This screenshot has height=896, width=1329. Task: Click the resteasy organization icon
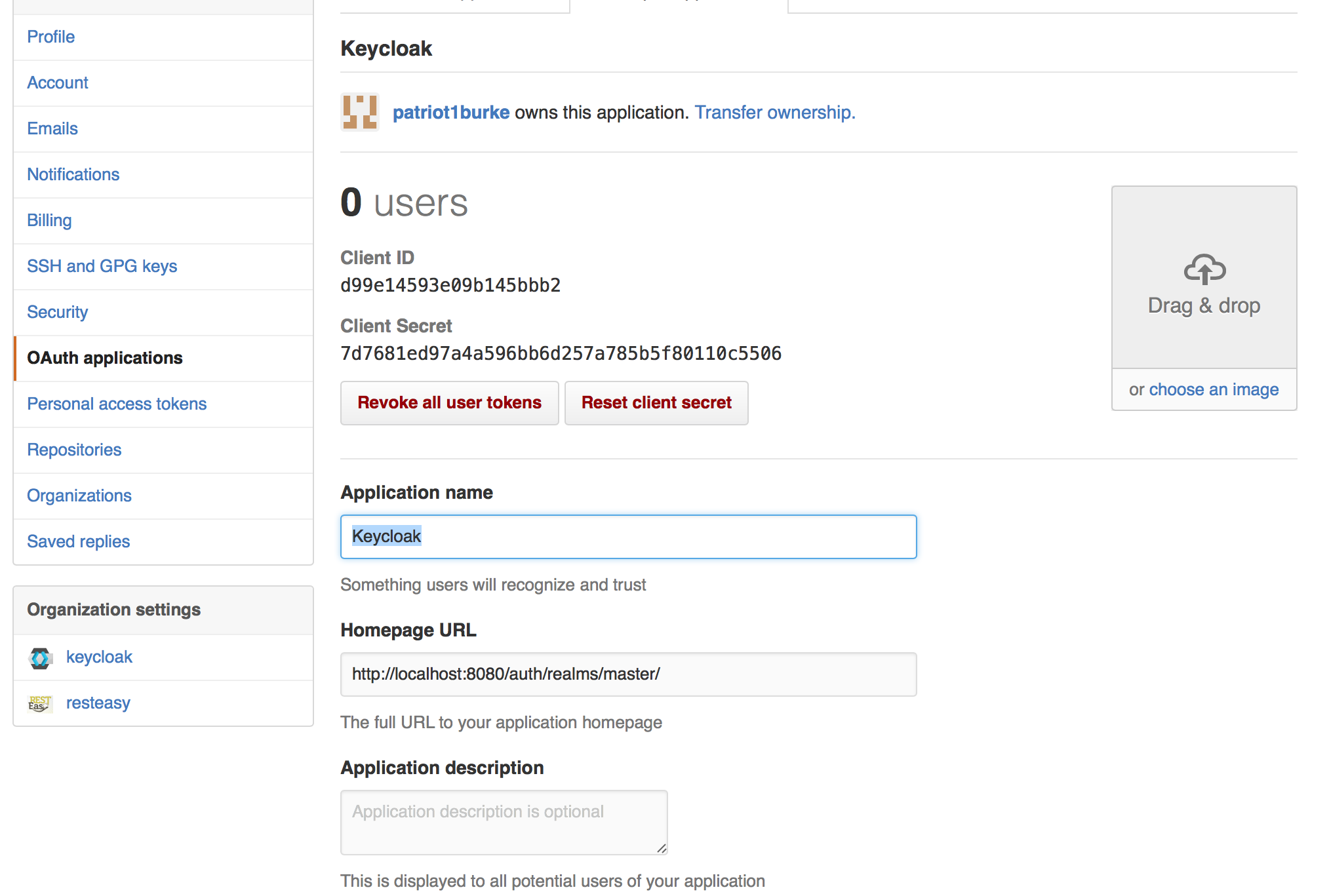click(x=40, y=703)
